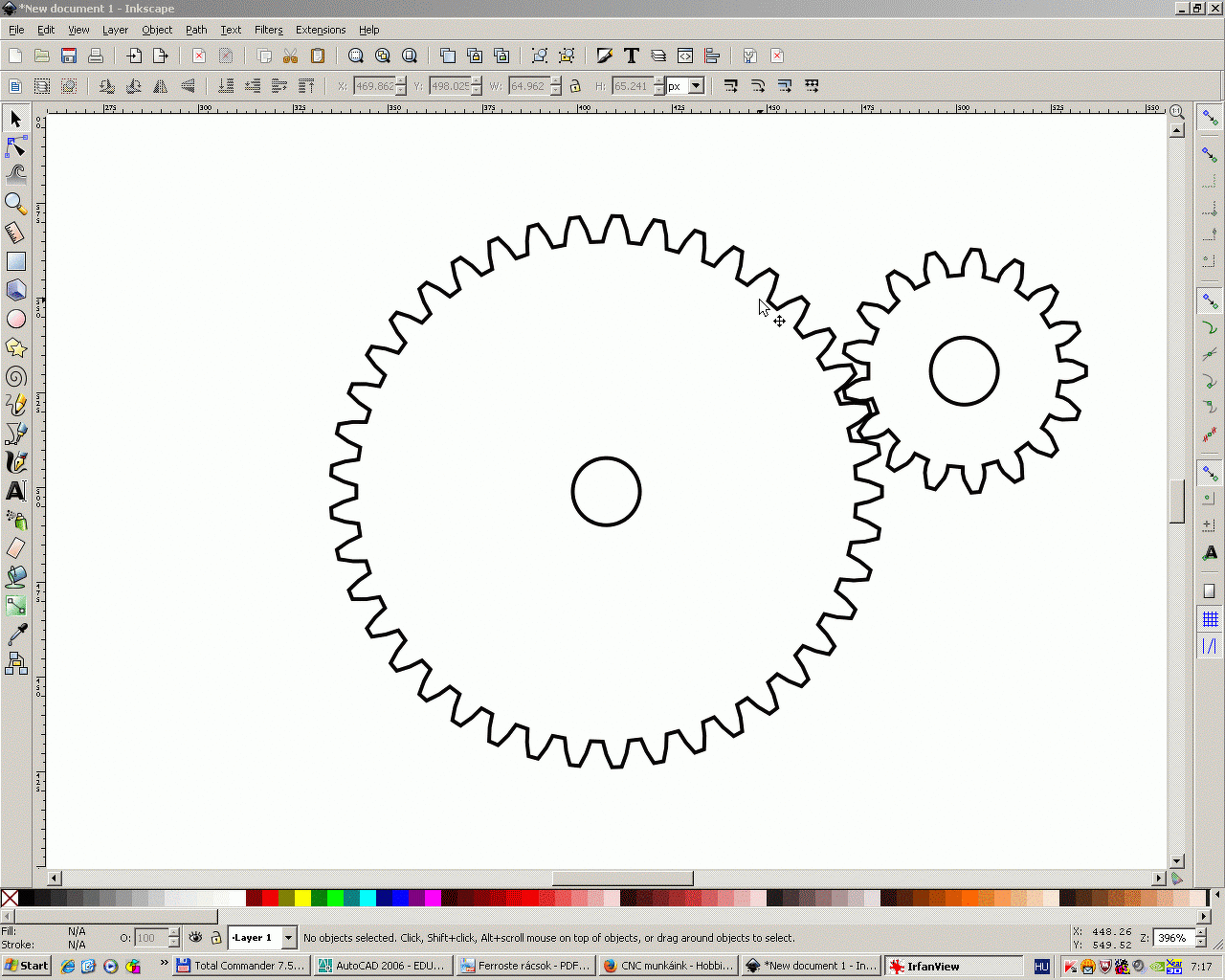Toggle snap to path intersections
This screenshot has width=1225, height=980.
point(1210,355)
